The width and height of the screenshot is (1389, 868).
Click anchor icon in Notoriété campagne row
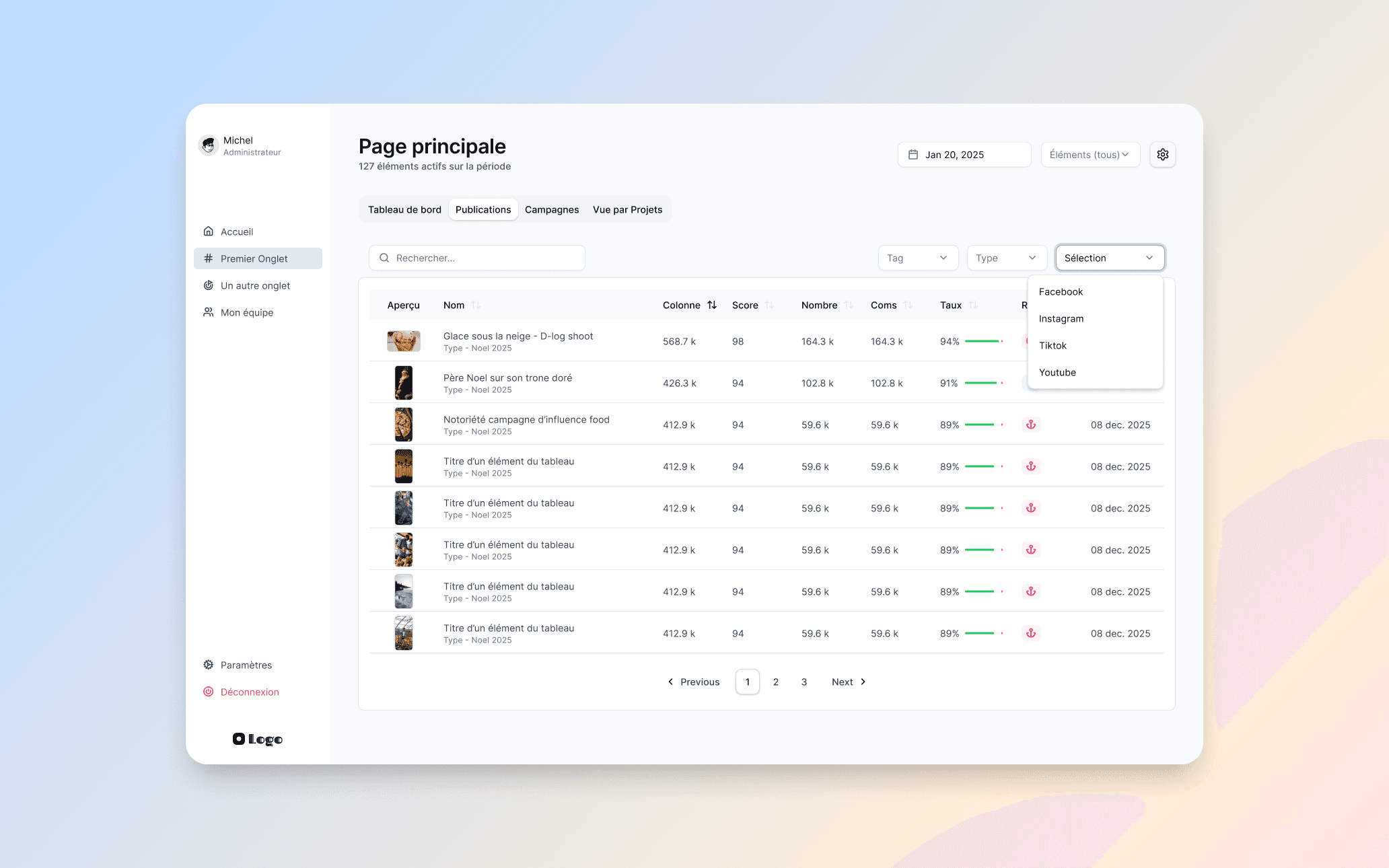(x=1030, y=425)
